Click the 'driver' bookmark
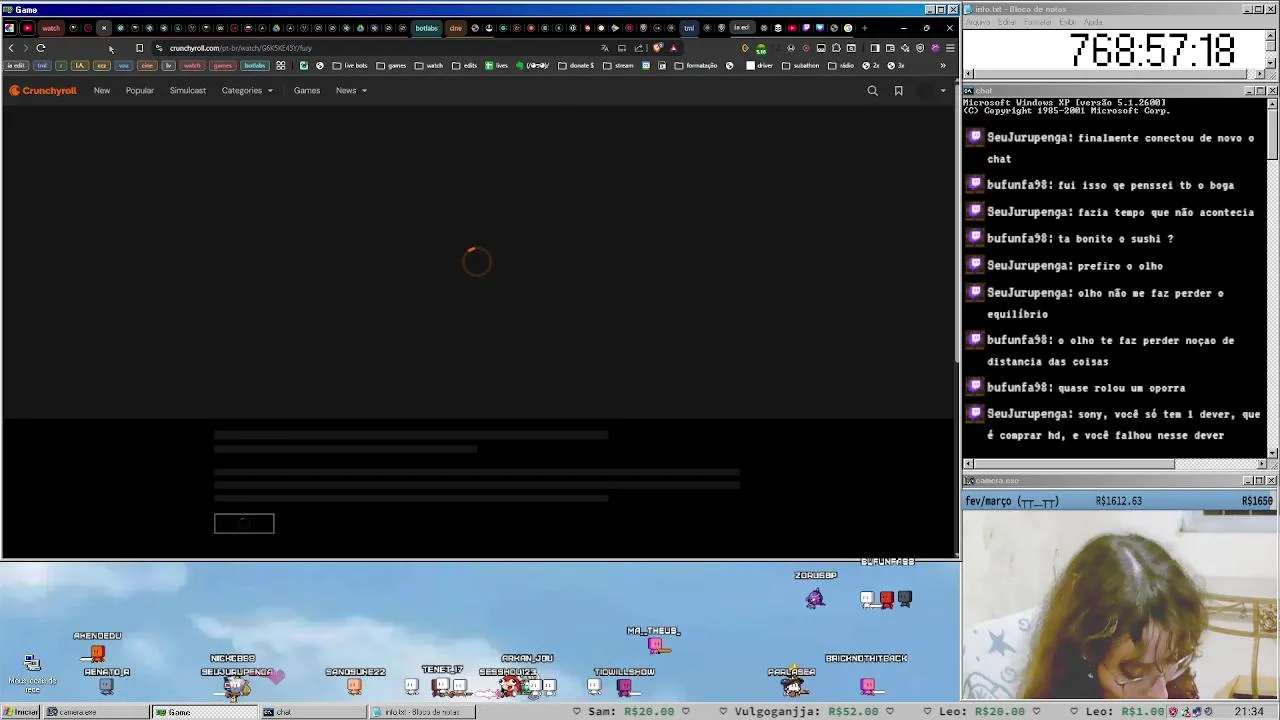The height and width of the screenshot is (720, 1280). [x=760, y=66]
